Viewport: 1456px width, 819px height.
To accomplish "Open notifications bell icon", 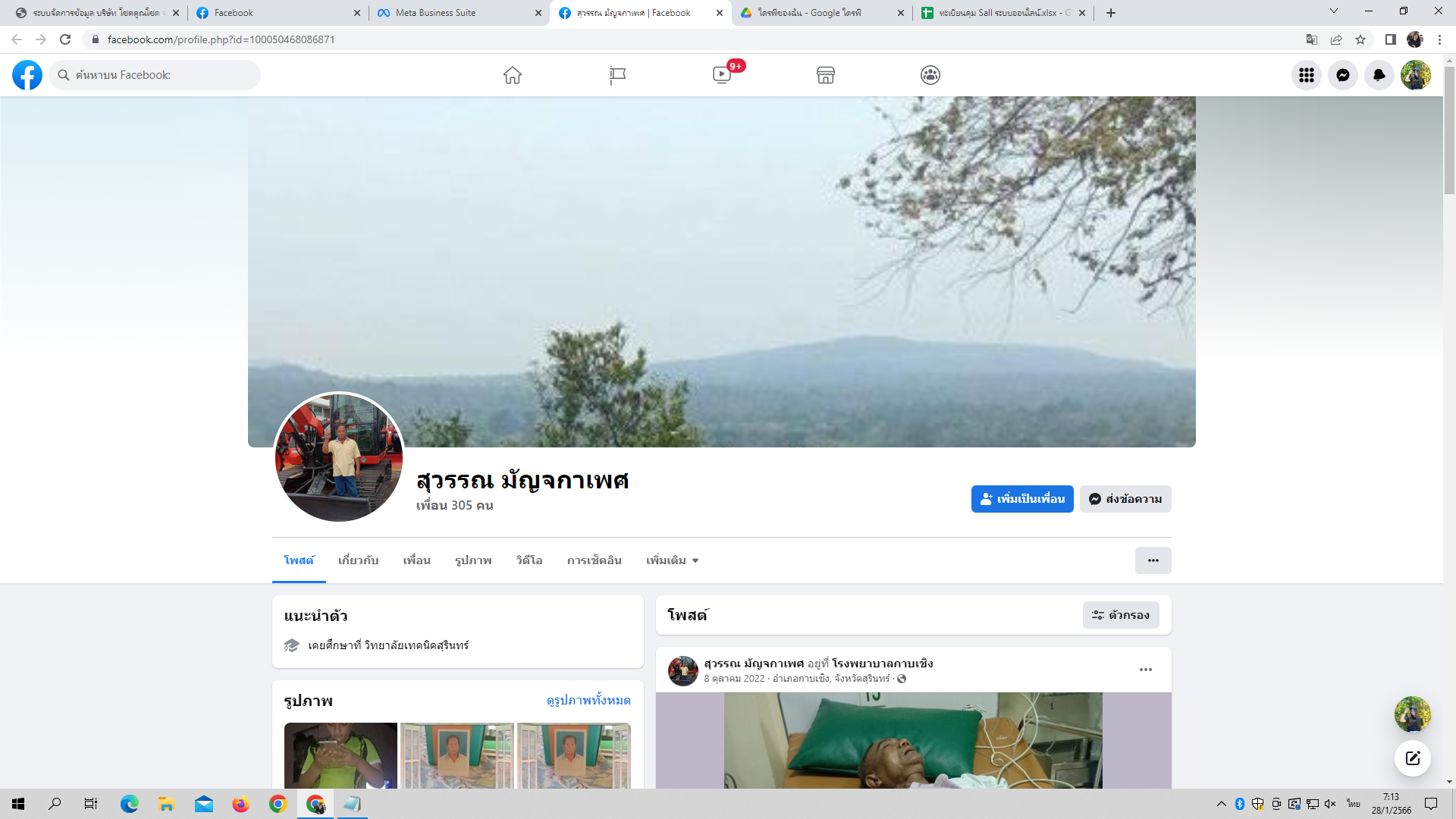I will (x=1379, y=75).
